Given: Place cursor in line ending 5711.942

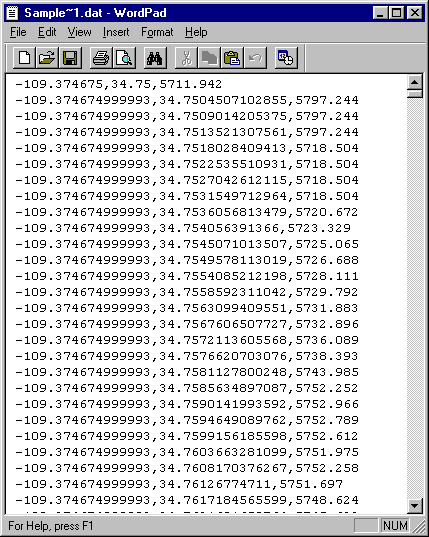Looking at the screenshot, I should pos(118,84).
